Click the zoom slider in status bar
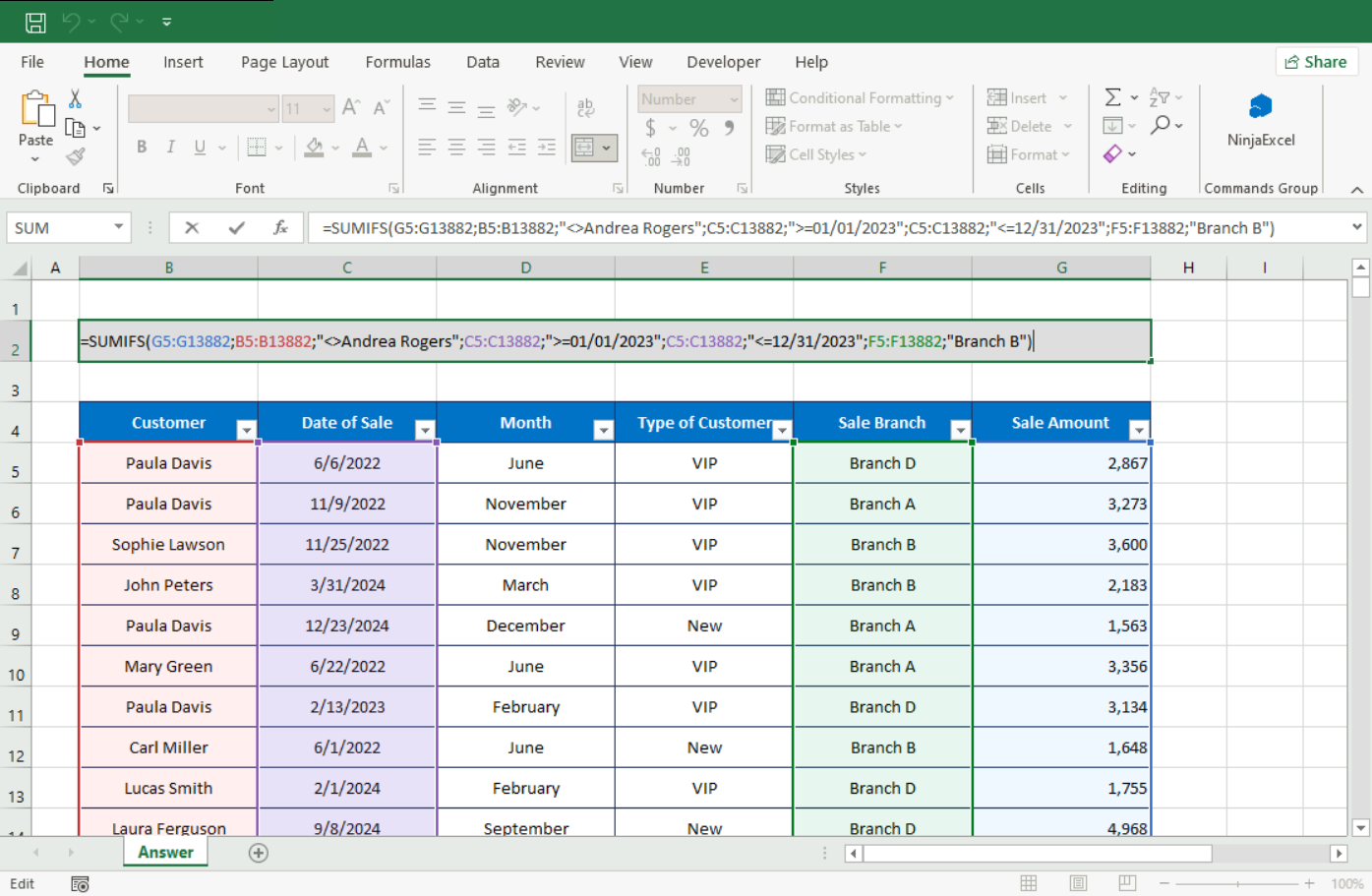This screenshot has width=1372, height=896. [x=1237, y=883]
